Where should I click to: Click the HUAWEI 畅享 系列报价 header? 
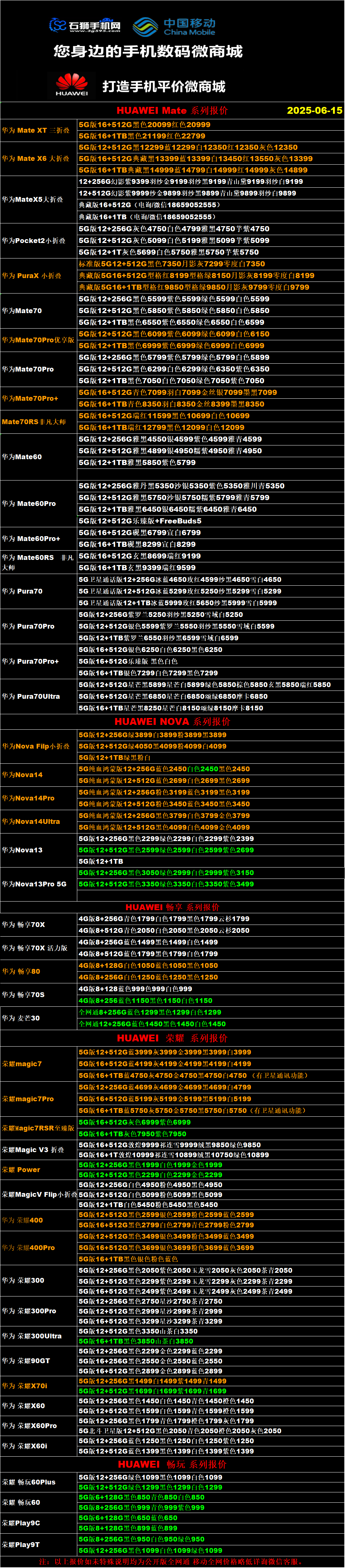point(172,907)
